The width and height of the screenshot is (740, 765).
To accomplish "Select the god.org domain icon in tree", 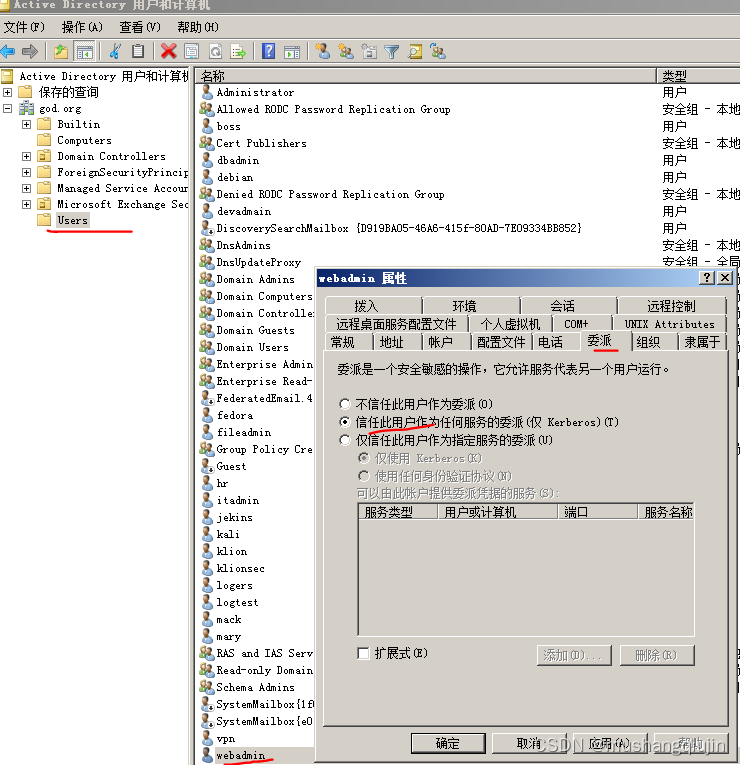I will click(26, 108).
